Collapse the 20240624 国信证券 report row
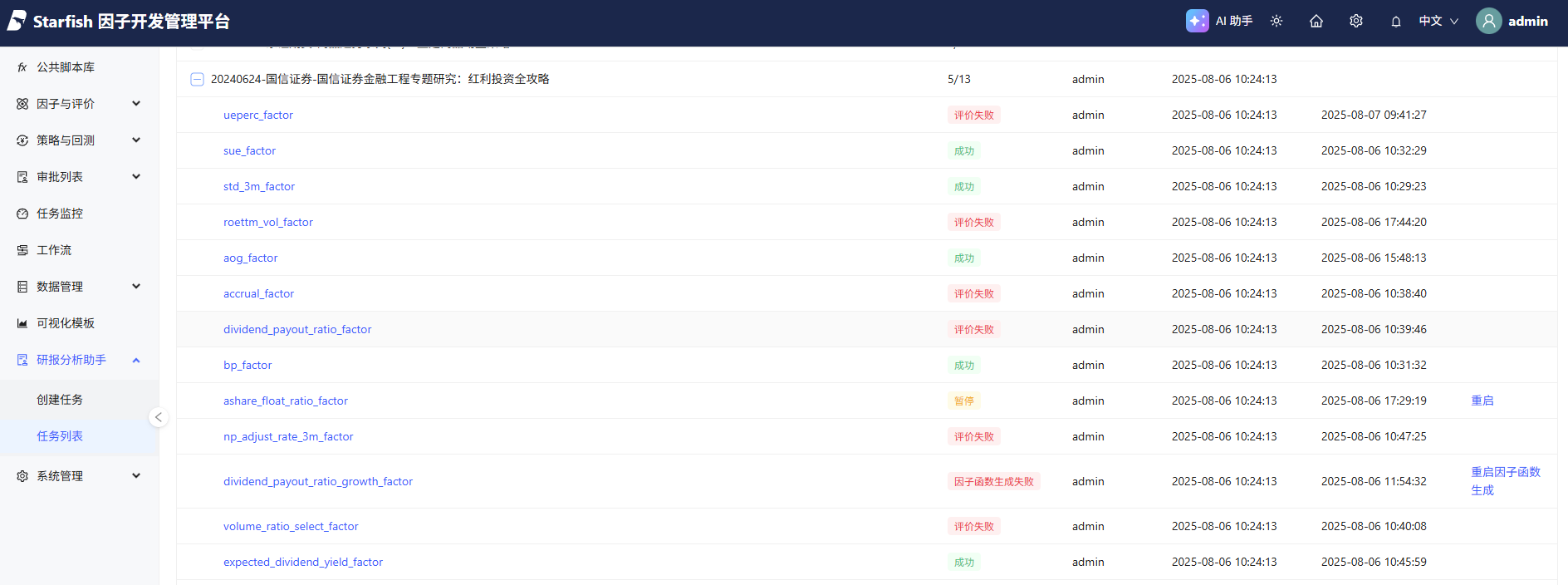Viewport: 1568px width, 585px height. tap(197, 79)
